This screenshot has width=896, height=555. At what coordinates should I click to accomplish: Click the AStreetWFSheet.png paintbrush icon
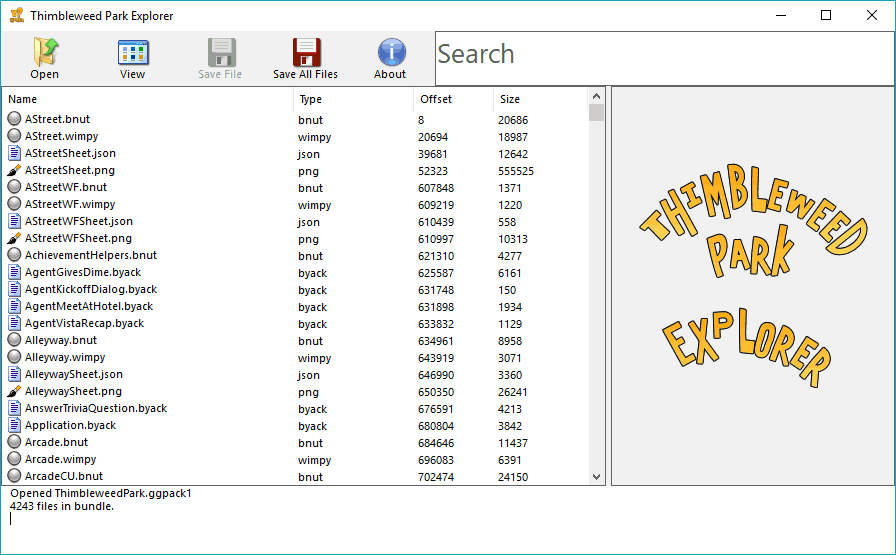(x=14, y=238)
